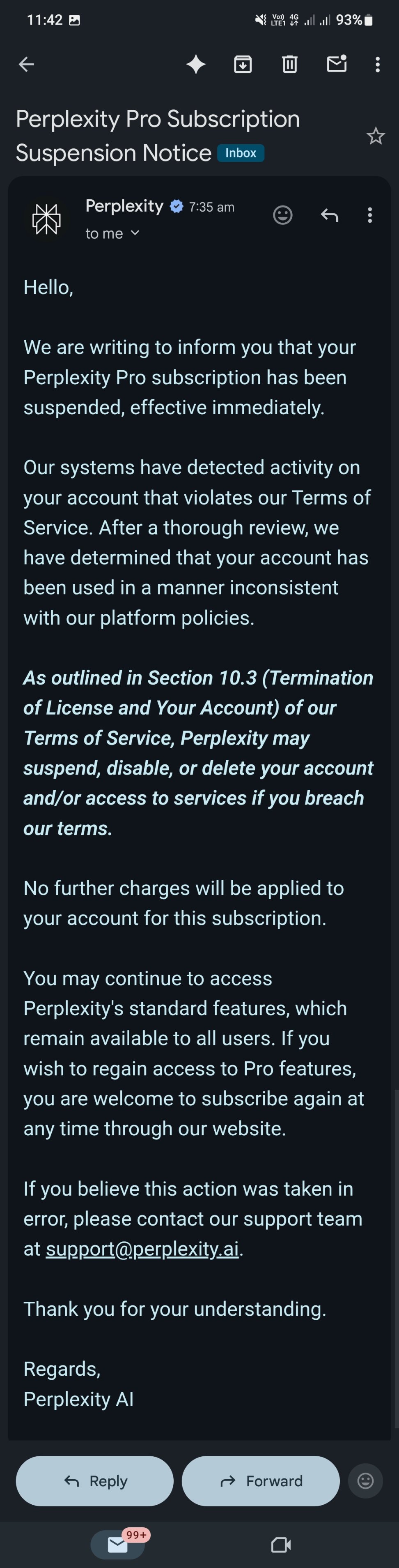Tap the reply arrow in message header
The width and height of the screenshot is (399, 1568).
click(329, 215)
